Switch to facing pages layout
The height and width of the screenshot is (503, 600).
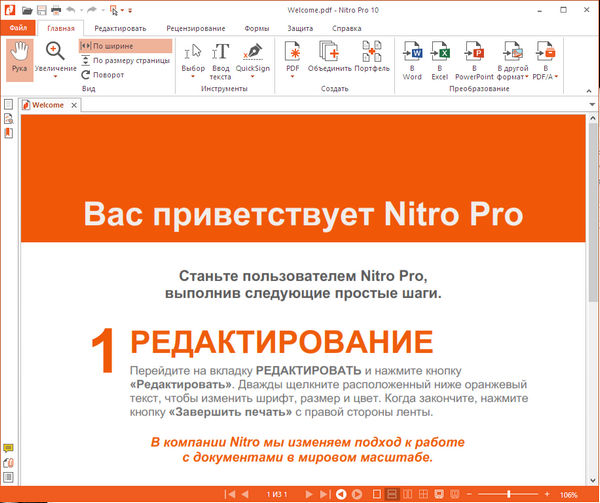408,494
